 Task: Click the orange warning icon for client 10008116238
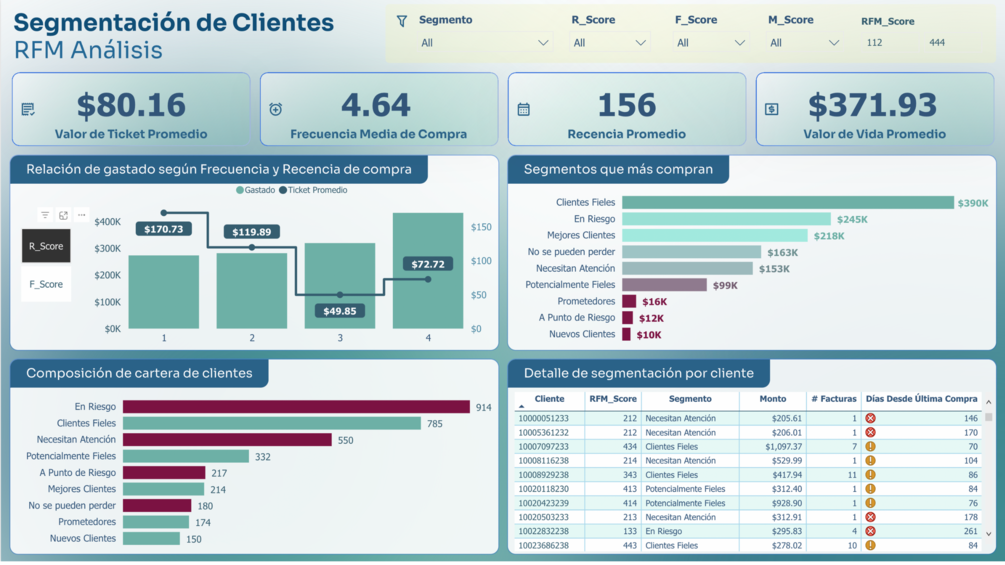point(870,461)
